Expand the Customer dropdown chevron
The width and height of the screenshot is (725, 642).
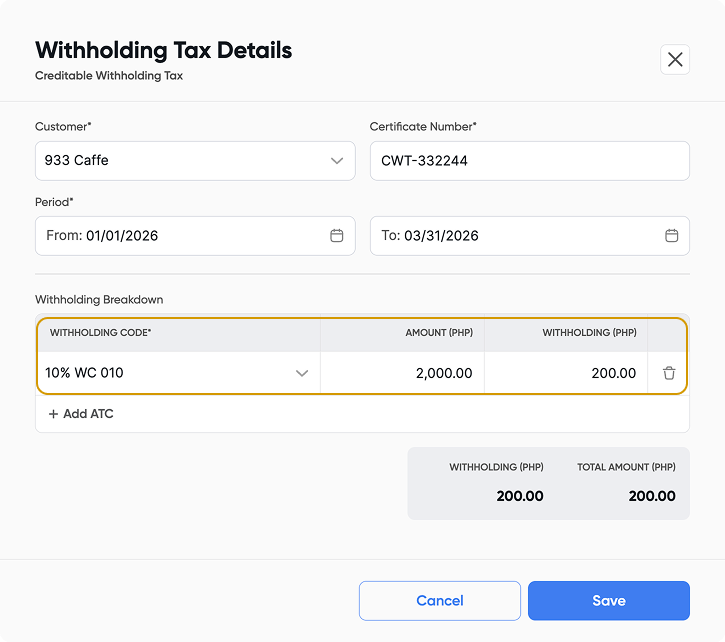pos(337,161)
